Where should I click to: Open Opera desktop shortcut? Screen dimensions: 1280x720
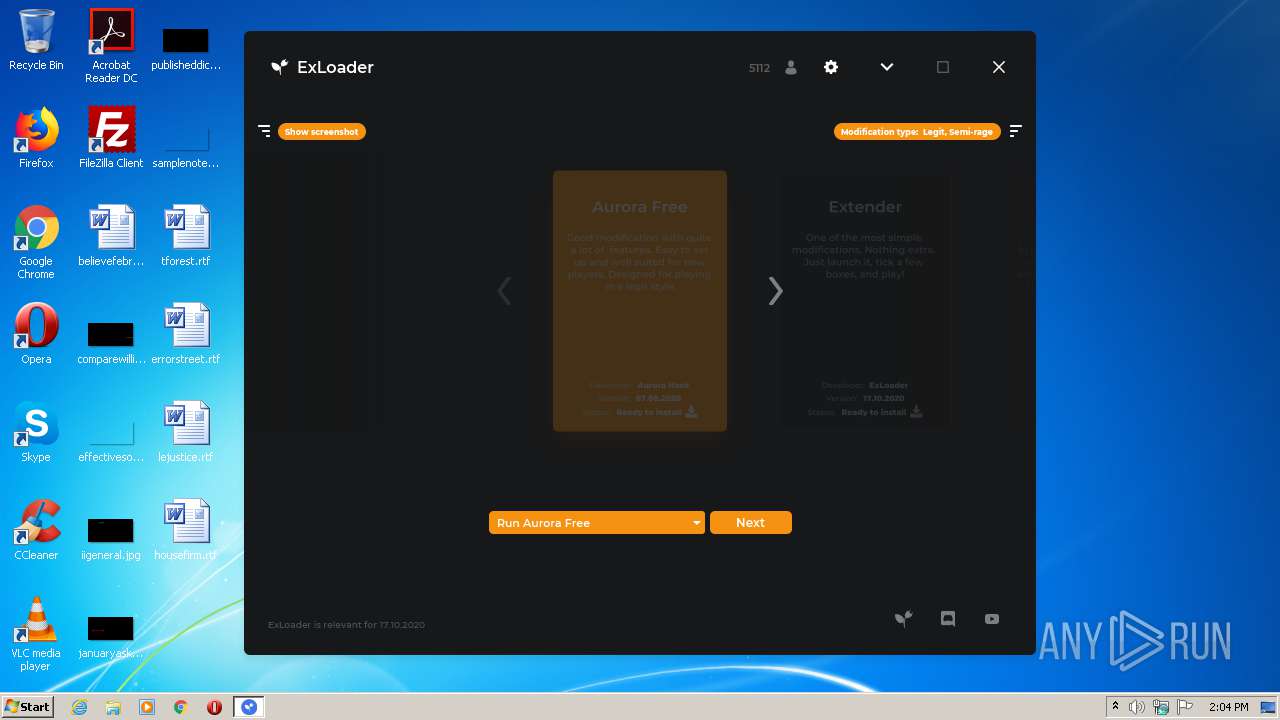(36, 334)
